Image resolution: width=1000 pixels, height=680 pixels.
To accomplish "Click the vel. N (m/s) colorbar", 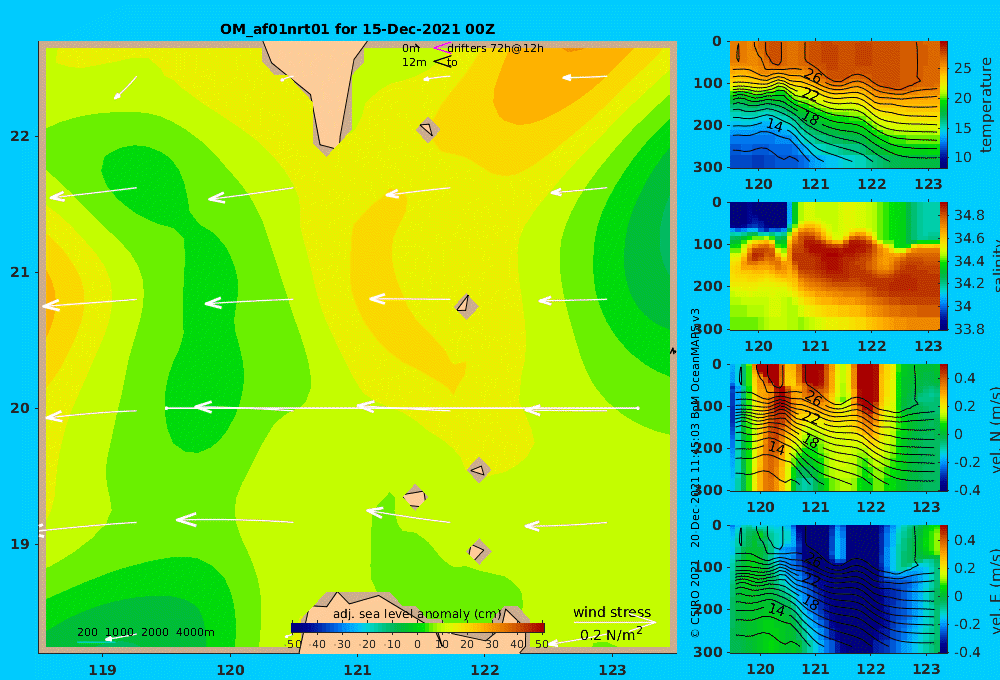I will (944, 427).
